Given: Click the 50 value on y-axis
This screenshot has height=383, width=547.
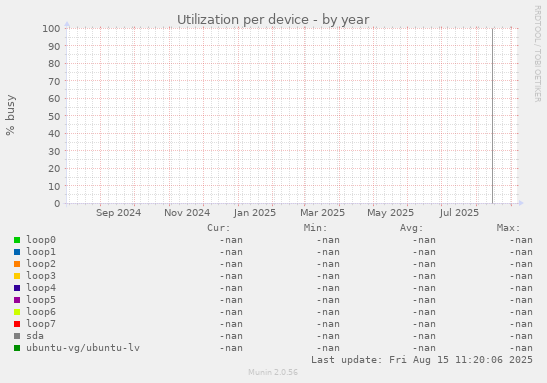Looking at the screenshot, I should (54, 116).
